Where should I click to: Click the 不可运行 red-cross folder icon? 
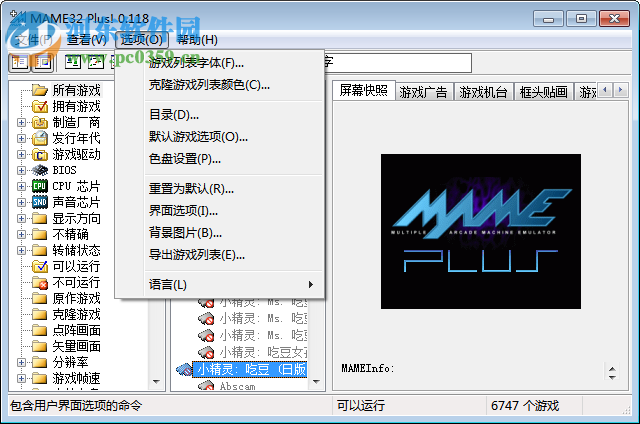(40, 282)
